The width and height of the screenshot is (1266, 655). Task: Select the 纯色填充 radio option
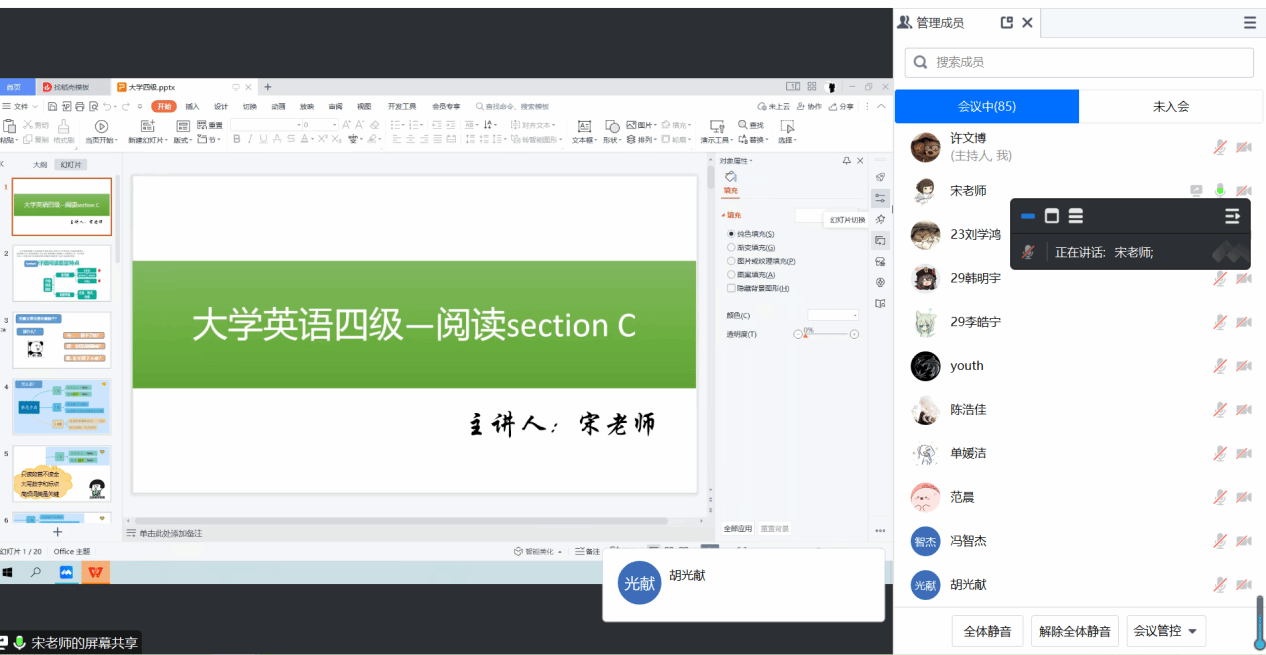[x=731, y=234]
